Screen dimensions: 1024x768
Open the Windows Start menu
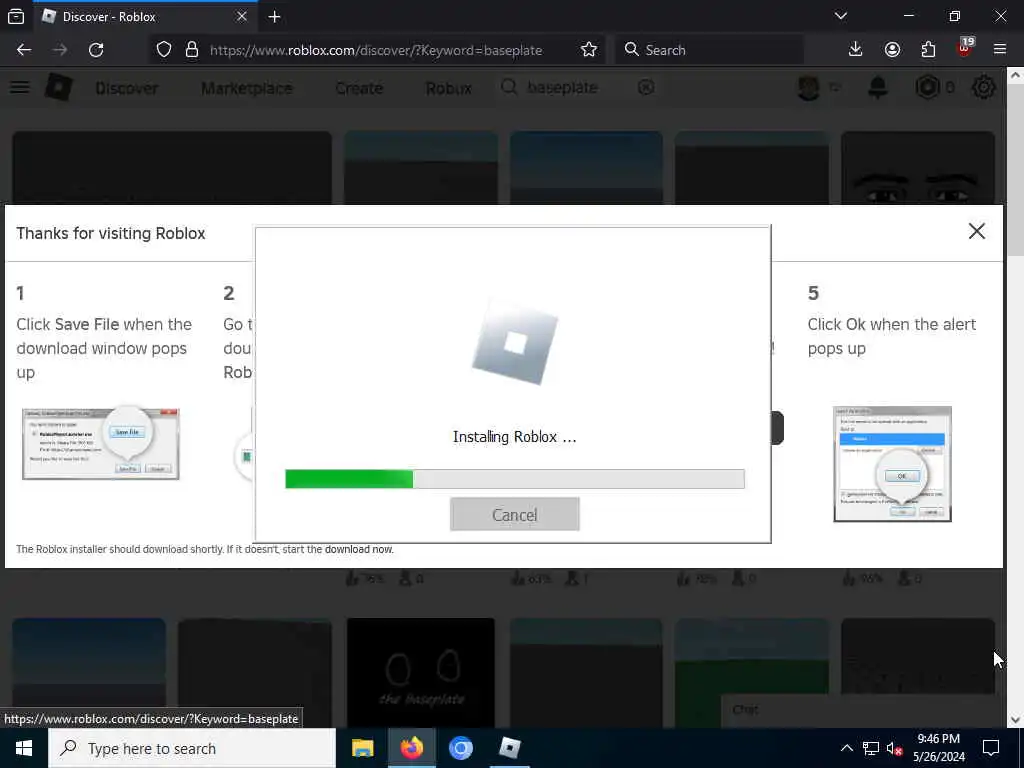point(24,748)
